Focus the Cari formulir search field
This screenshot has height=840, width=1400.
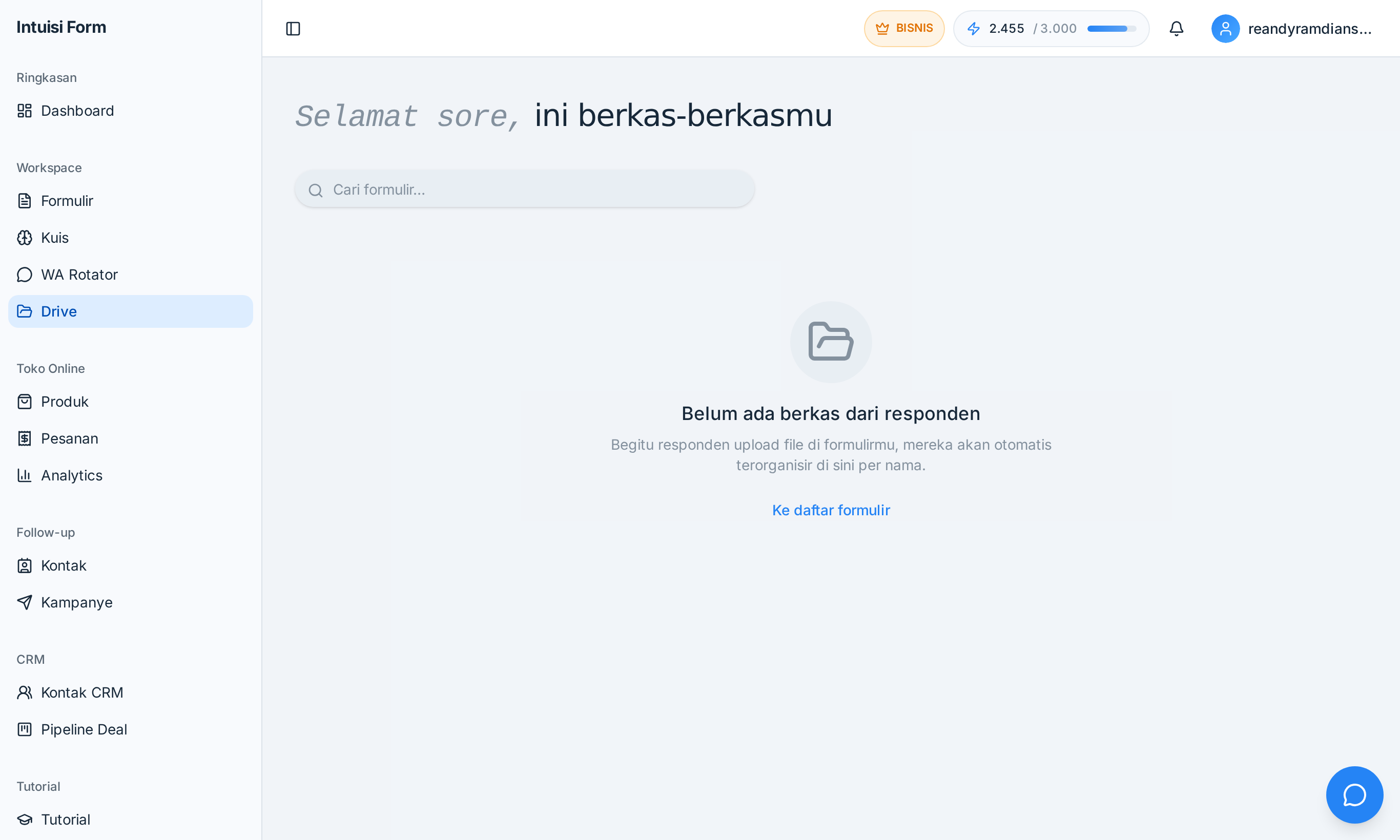524,189
